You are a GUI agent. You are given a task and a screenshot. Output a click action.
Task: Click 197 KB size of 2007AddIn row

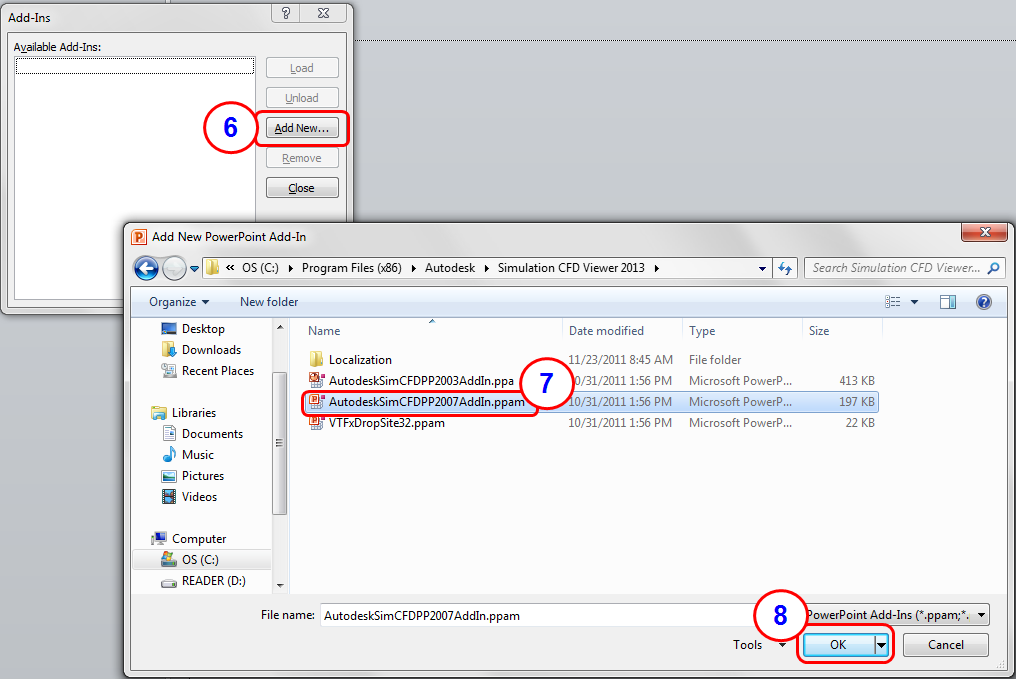(857, 402)
